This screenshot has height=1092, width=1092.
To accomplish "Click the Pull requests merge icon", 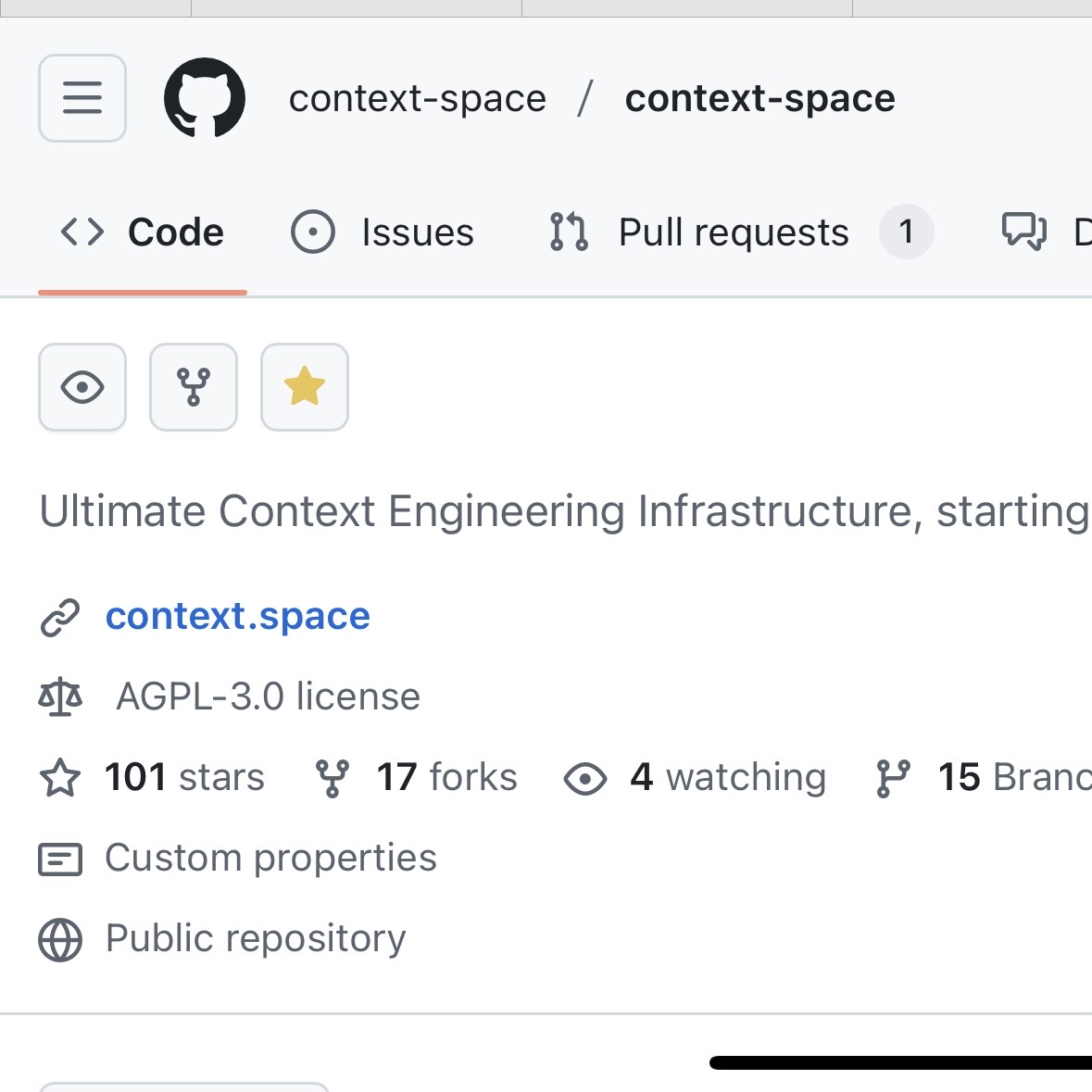I will pyautogui.click(x=569, y=232).
